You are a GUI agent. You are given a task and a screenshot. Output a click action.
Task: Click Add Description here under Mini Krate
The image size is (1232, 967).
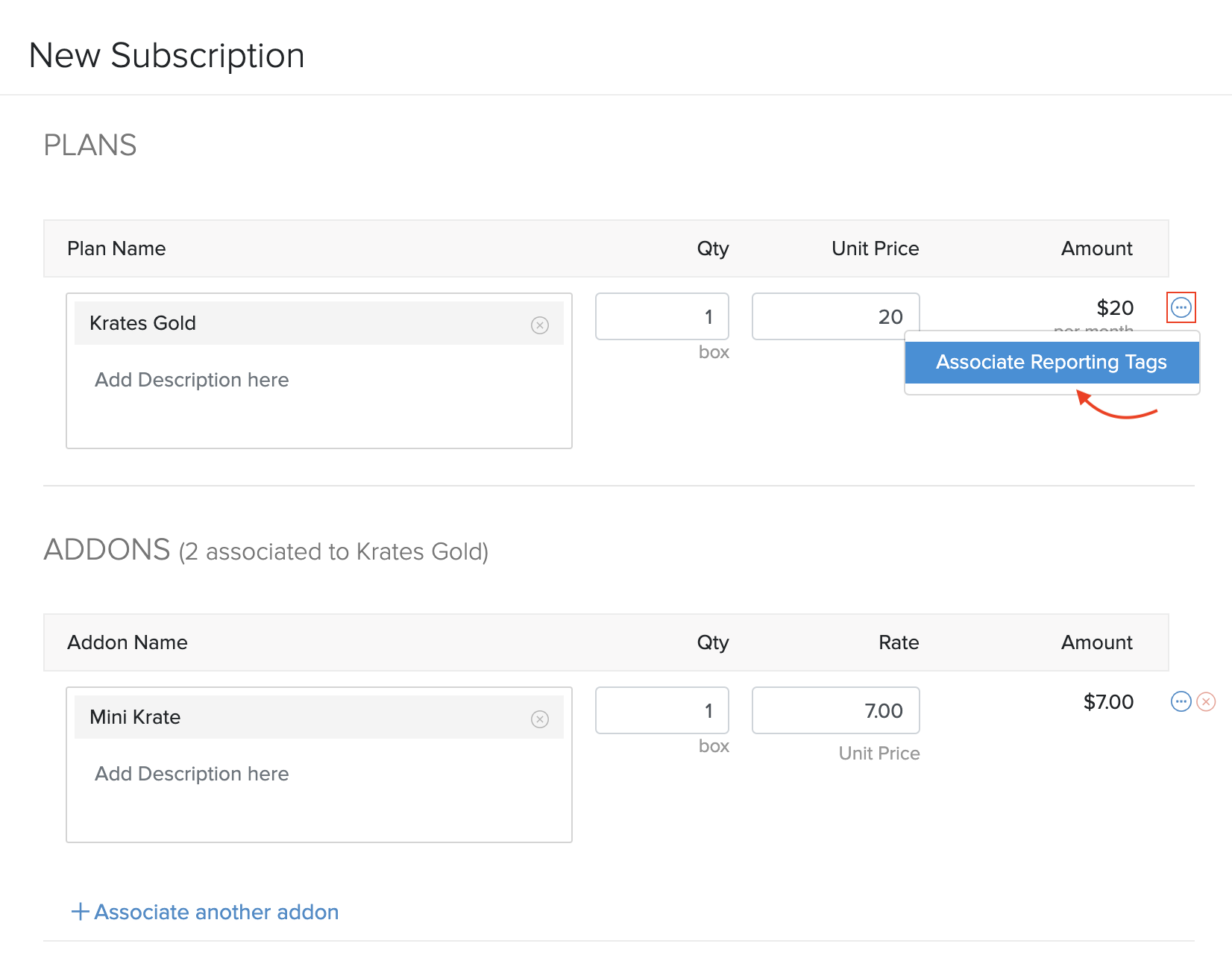click(x=192, y=774)
